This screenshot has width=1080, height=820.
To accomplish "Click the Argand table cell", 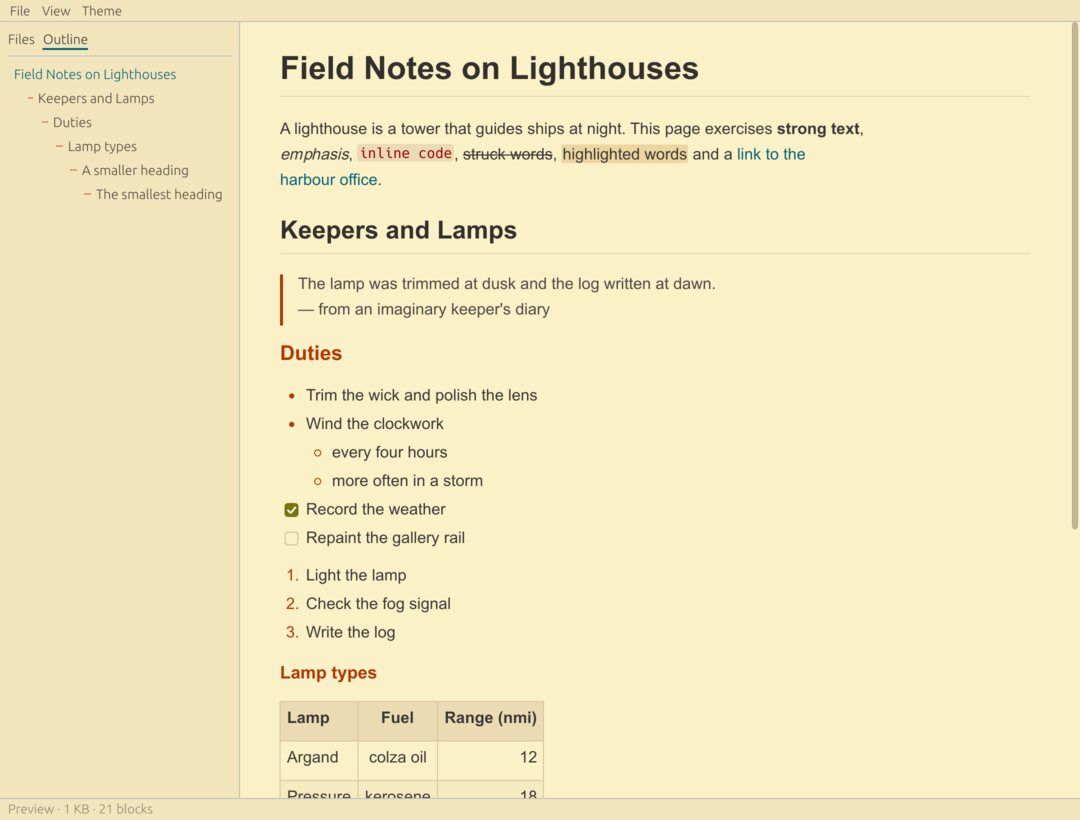I will click(319, 760).
